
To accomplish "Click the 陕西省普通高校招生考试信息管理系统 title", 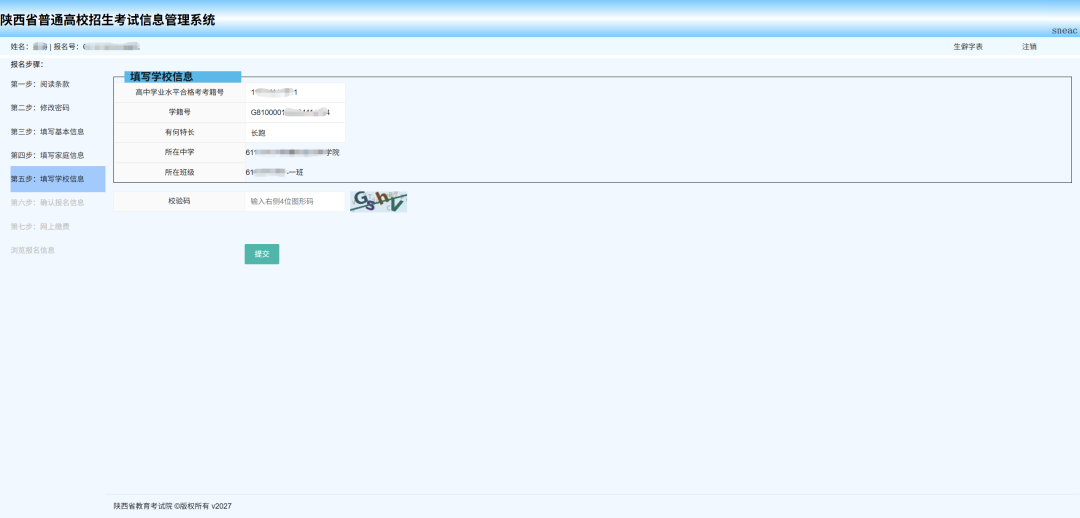I will 107,20.
